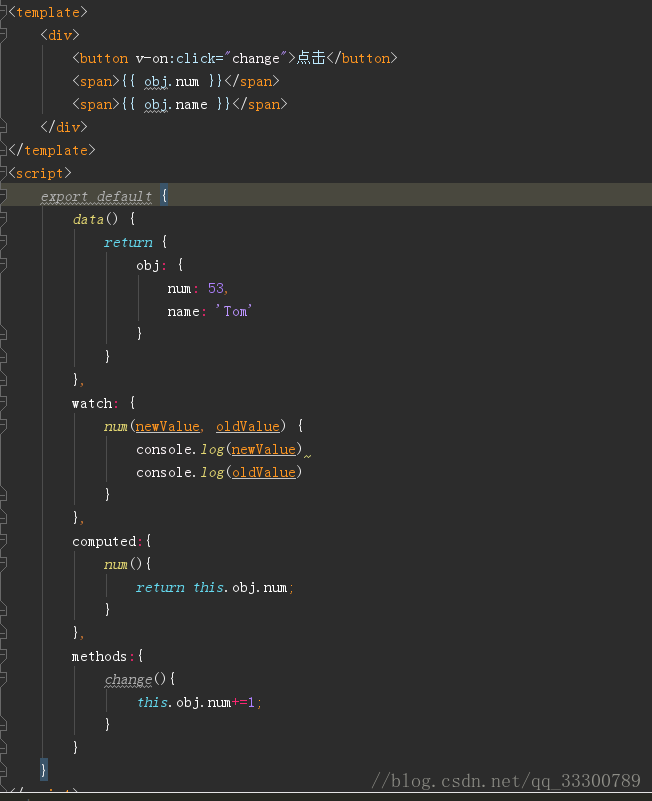Place cursor on 'template' in the opening tag

48,12
